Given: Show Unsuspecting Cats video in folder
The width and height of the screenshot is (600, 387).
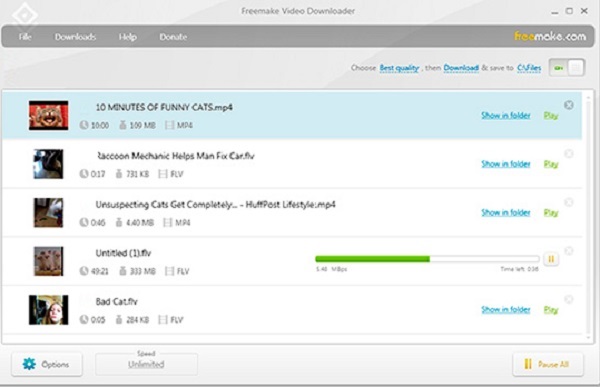Looking at the screenshot, I should pos(505,212).
